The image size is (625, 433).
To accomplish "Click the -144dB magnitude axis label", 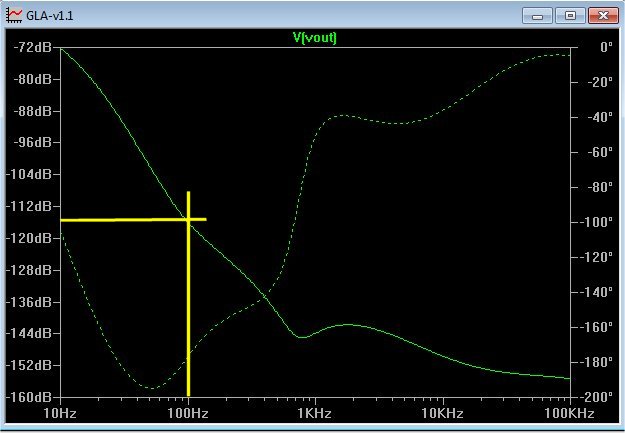I will (x=29, y=333).
